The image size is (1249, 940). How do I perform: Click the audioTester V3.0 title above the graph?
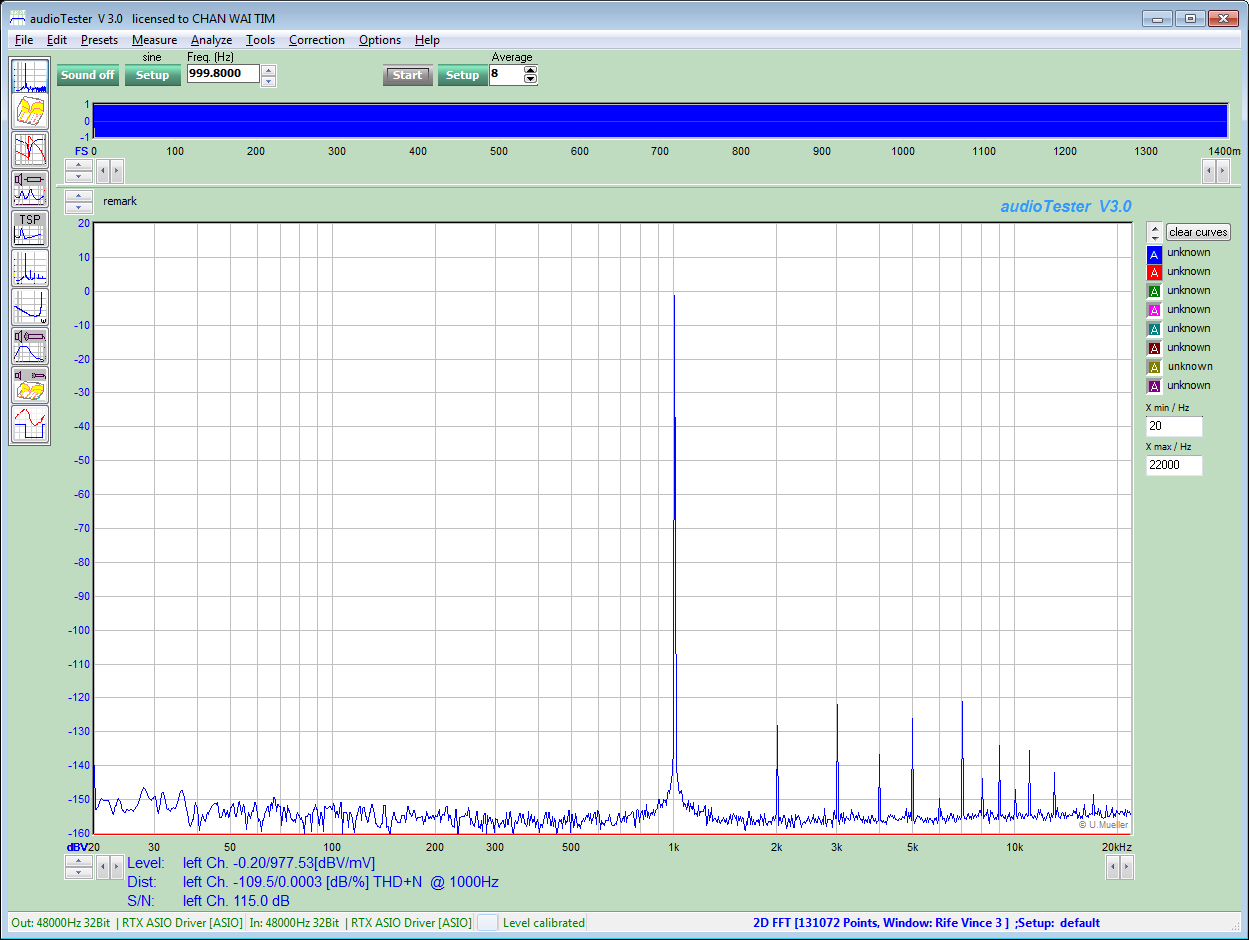point(1066,206)
